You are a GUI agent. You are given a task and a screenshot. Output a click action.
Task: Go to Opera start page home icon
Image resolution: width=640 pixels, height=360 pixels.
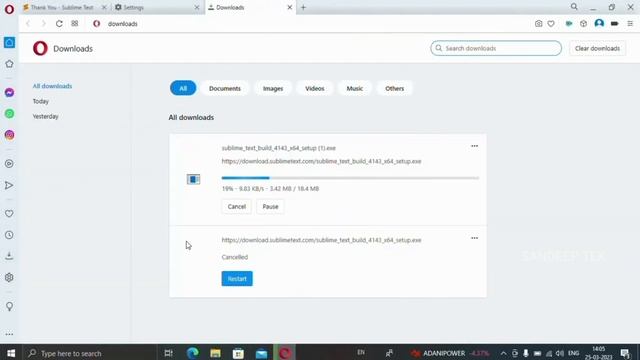click(x=9, y=42)
